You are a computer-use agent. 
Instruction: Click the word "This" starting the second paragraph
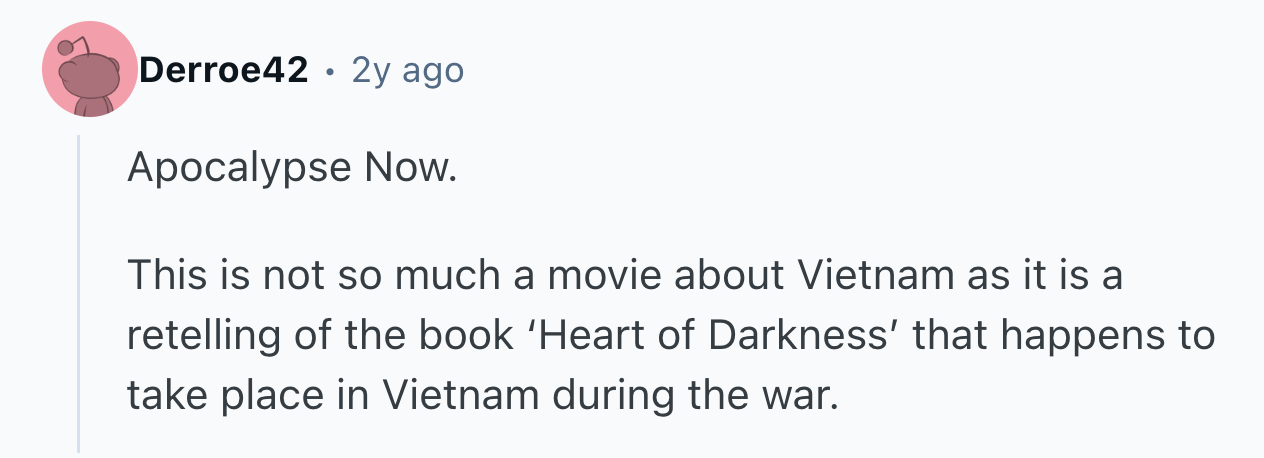tap(167, 275)
